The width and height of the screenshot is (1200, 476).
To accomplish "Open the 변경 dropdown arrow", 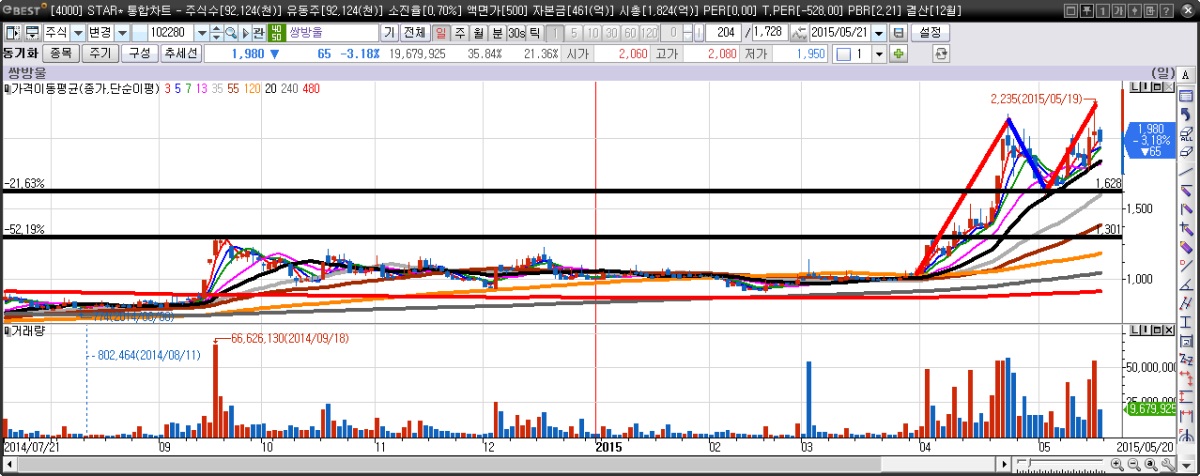I will coord(124,33).
